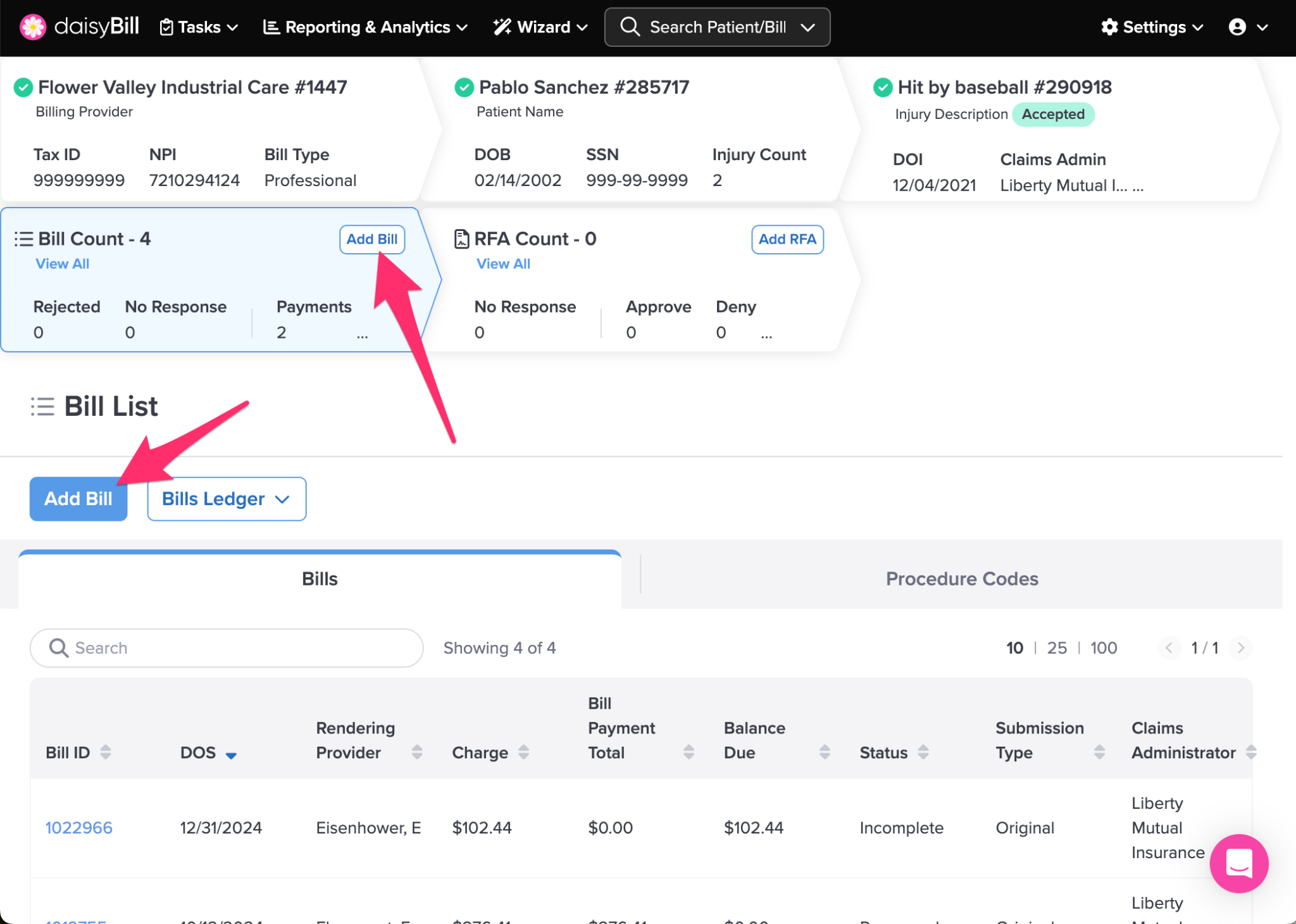Sort by Status column arrows

click(x=923, y=752)
